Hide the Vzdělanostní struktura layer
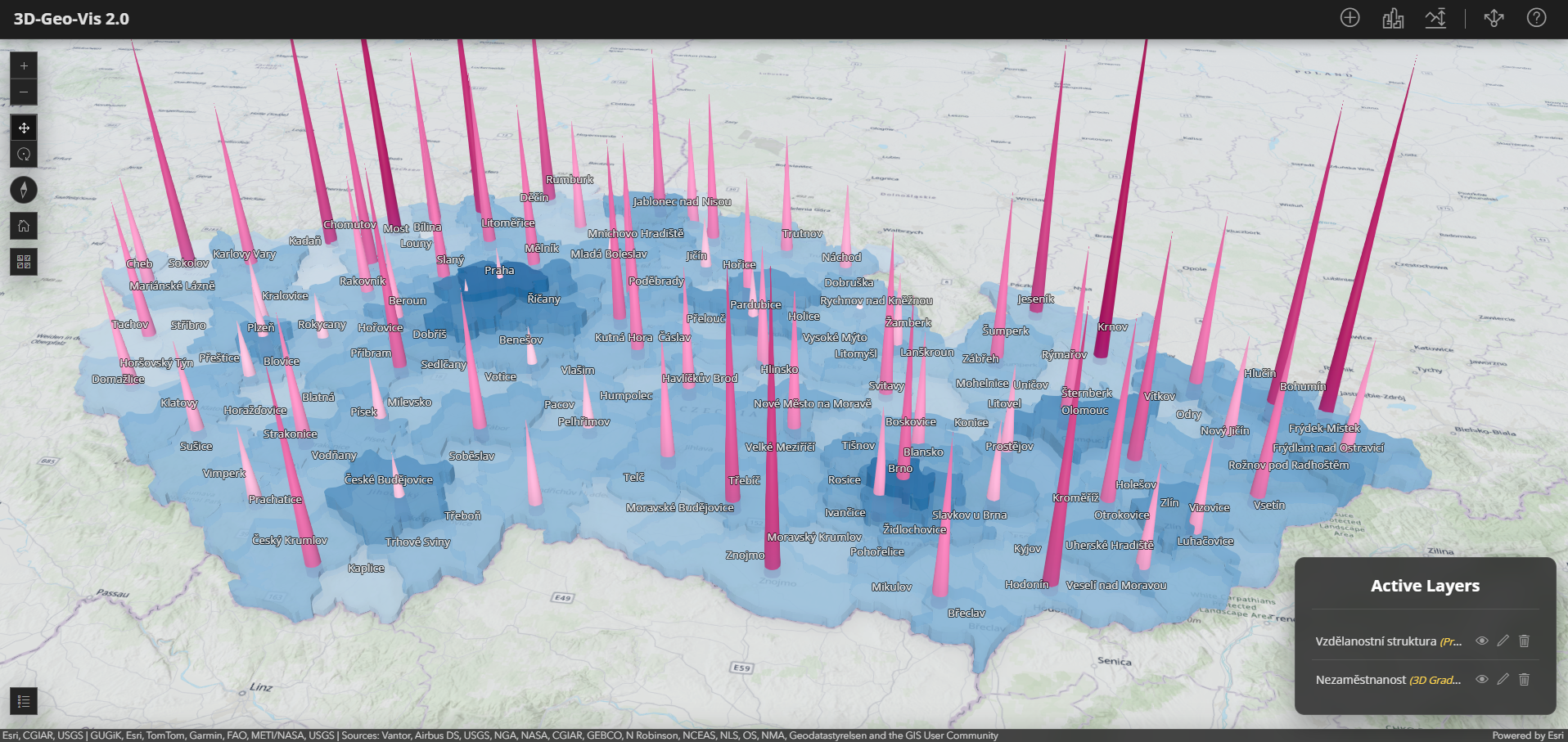The width and height of the screenshot is (1568, 742). pos(1481,641)
